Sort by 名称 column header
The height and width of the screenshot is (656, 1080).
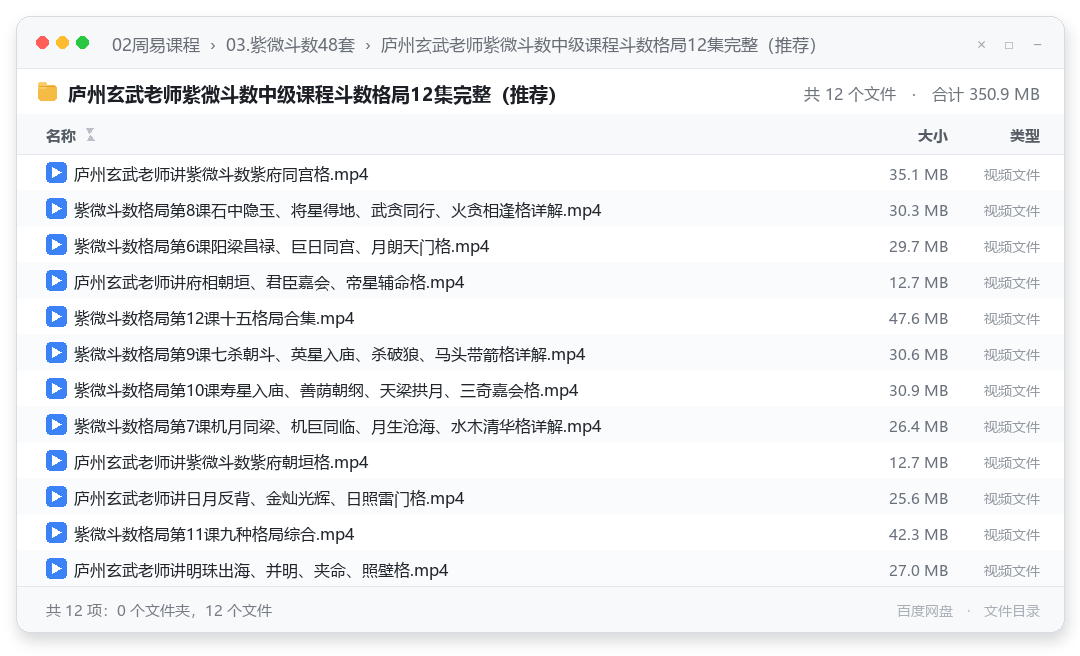pyautogui.click(x=61, y=136)
